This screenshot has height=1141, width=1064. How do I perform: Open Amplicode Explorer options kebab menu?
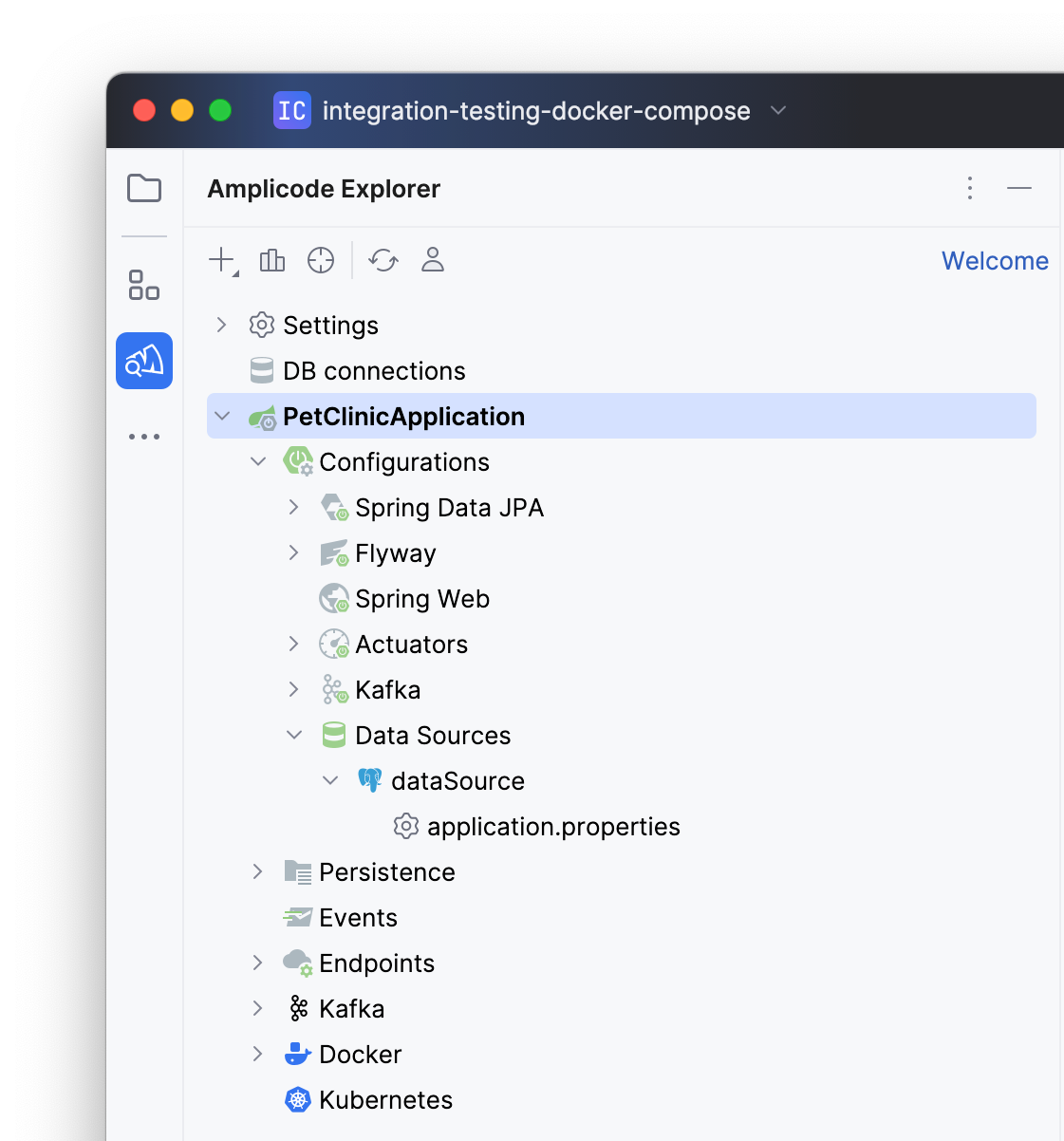(x=970, y=188)
